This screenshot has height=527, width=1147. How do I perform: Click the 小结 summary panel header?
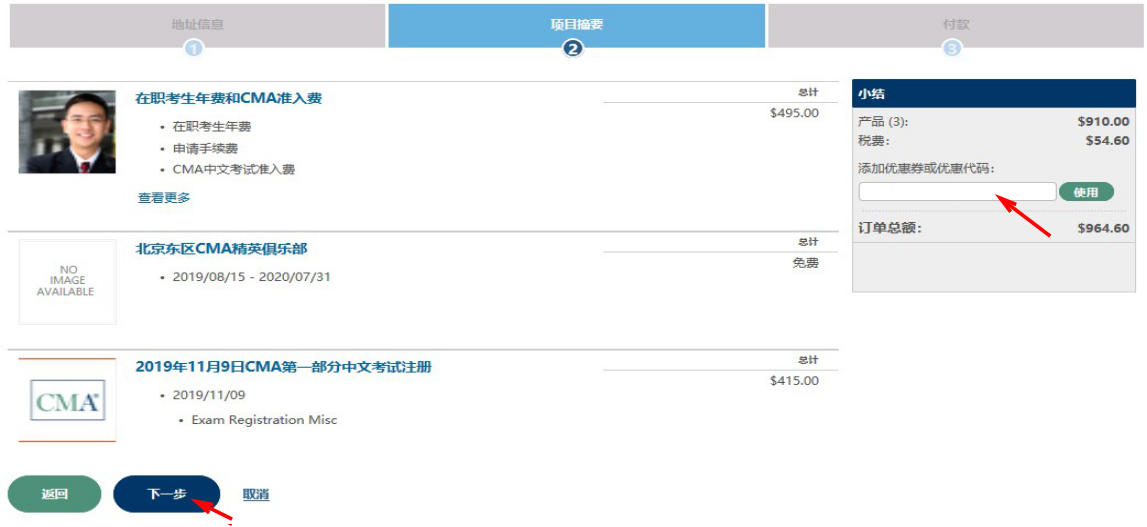point(994,94)
